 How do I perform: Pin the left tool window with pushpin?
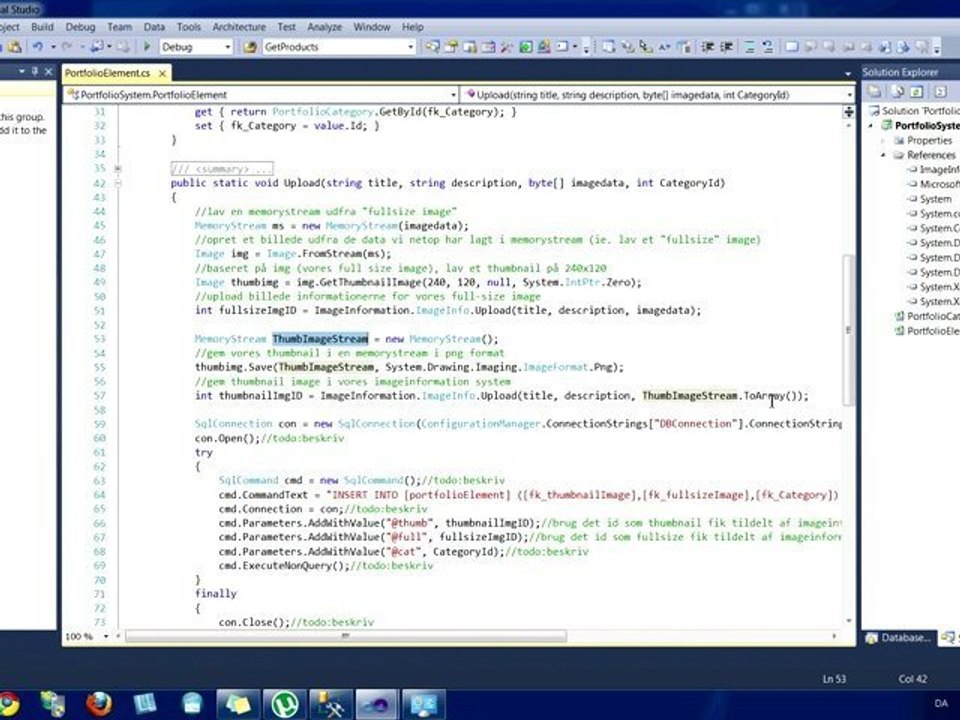(34, 72)
